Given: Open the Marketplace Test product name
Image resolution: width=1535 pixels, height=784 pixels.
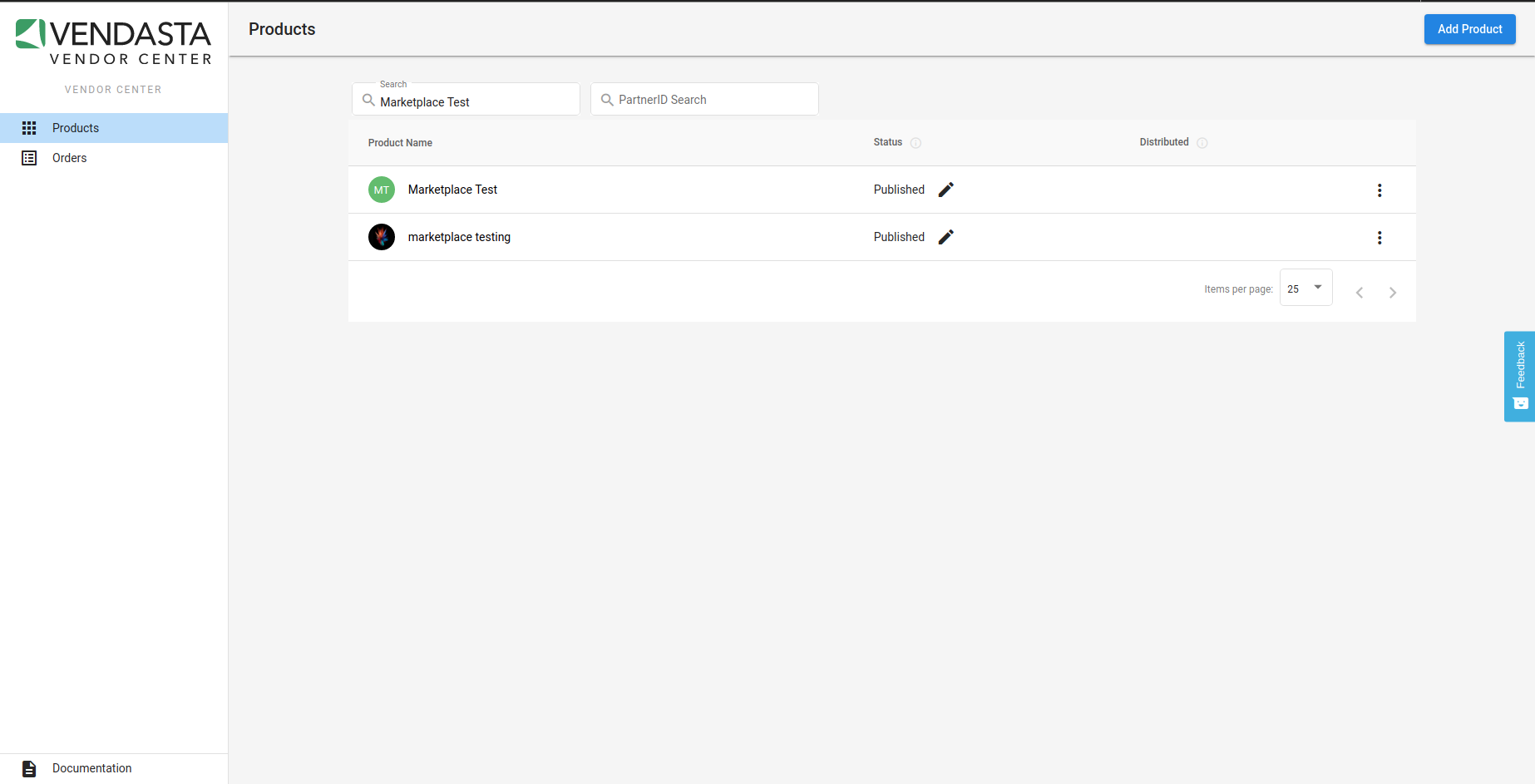Looking at the screenshot, I should tap(452, 190).
